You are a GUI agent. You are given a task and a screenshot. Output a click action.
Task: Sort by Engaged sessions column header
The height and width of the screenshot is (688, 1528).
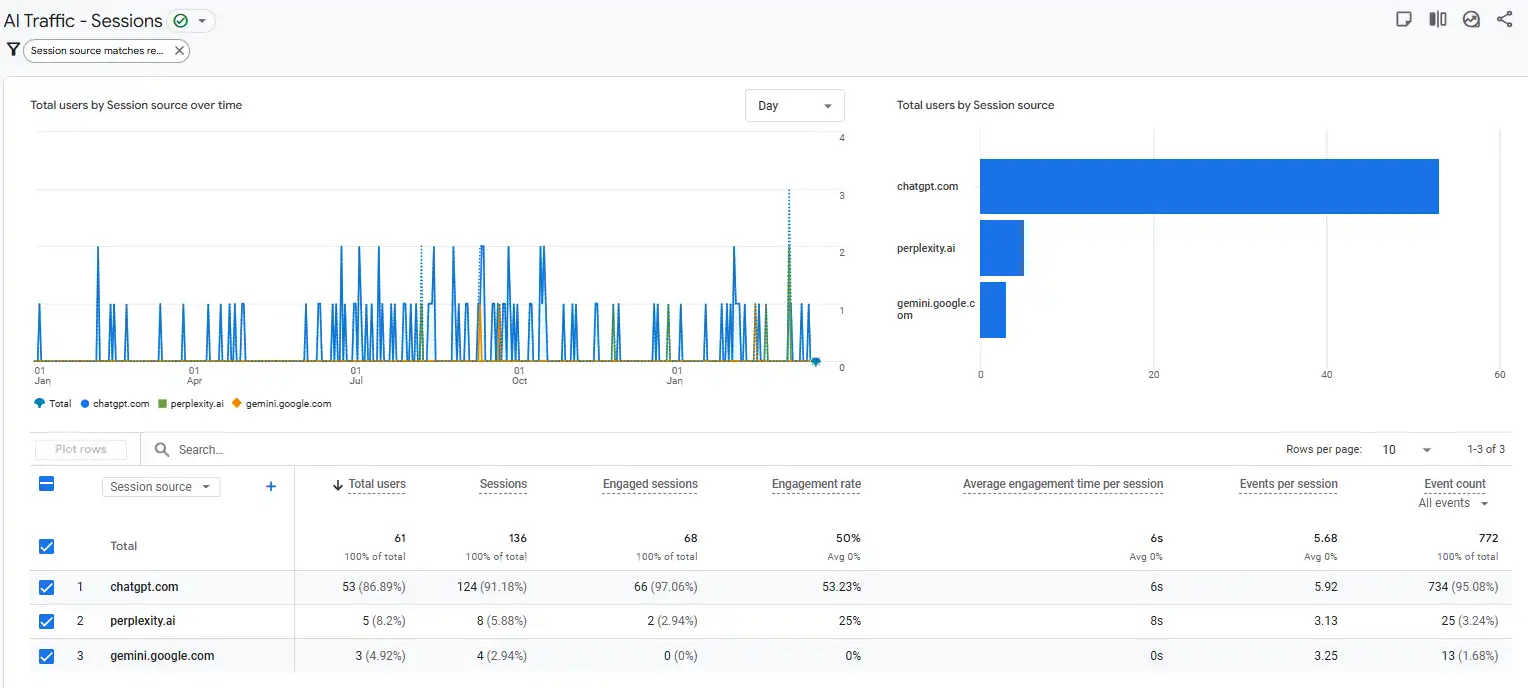pyautogui.click(x=650, y=484)
